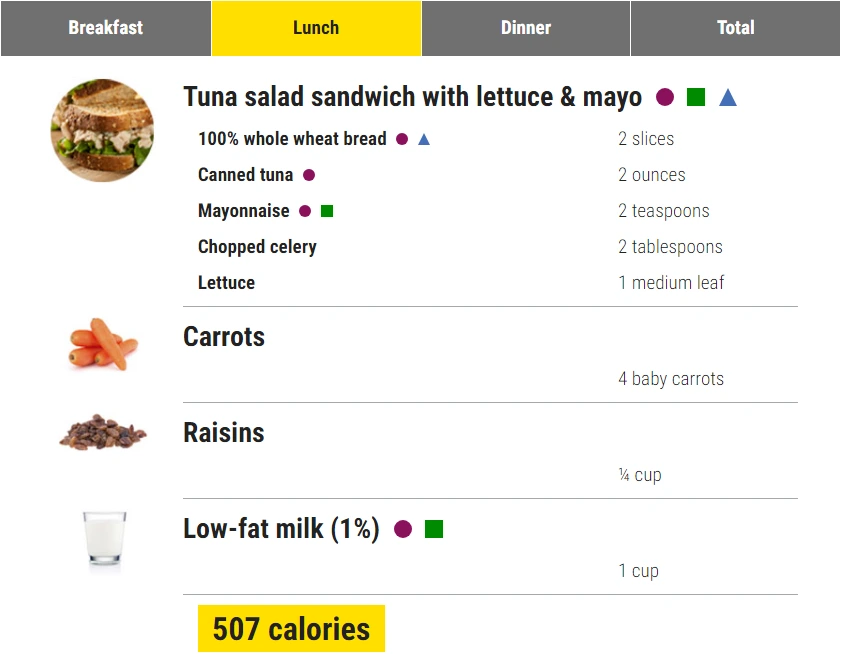Screen dimensions: 842x654
Task: Click purple circle next to whole wheat bread
Action: click(402, 139)
